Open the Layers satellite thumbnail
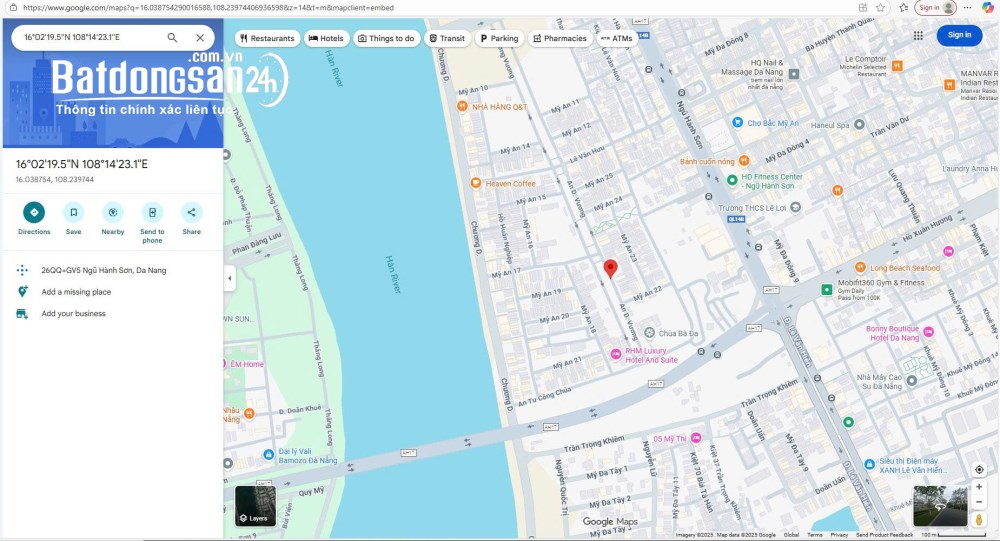 pyautogui.click(x=256, y=506)
